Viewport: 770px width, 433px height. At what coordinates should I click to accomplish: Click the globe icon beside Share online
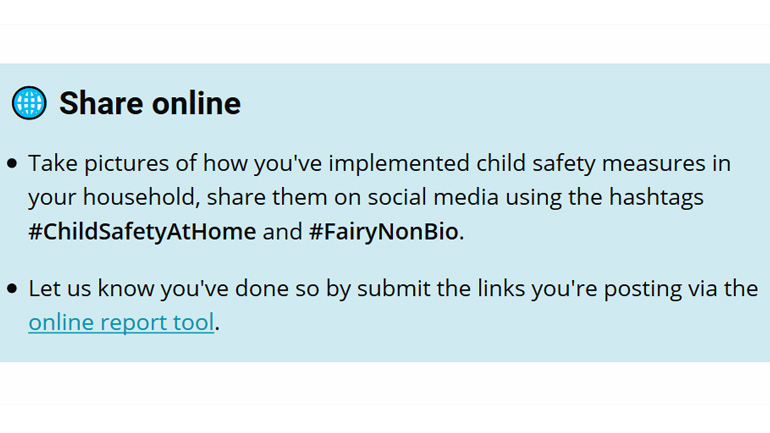pos(29,103)
